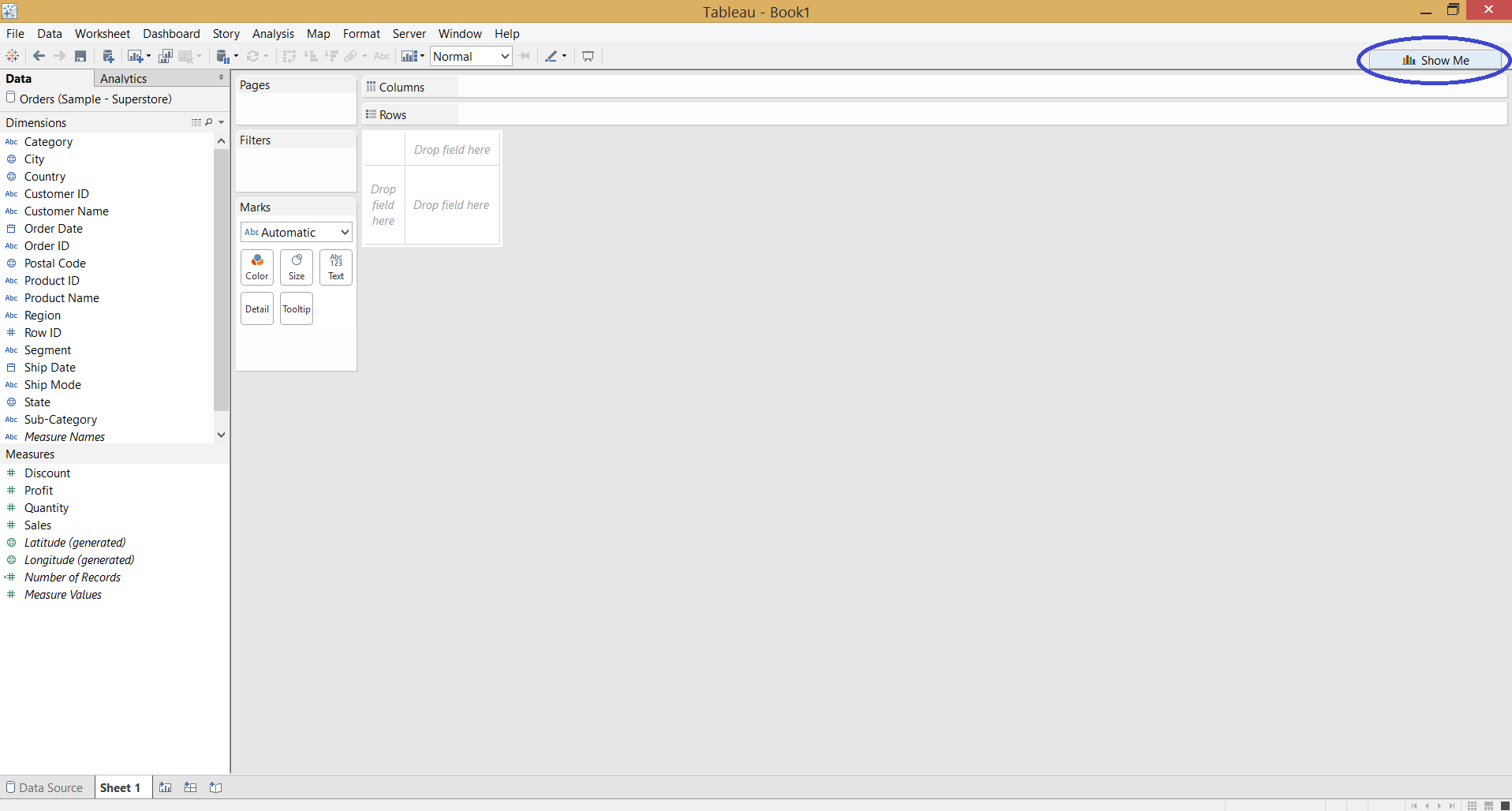Open the File menu
1512x811 pixels.
[x=15, y=33]
